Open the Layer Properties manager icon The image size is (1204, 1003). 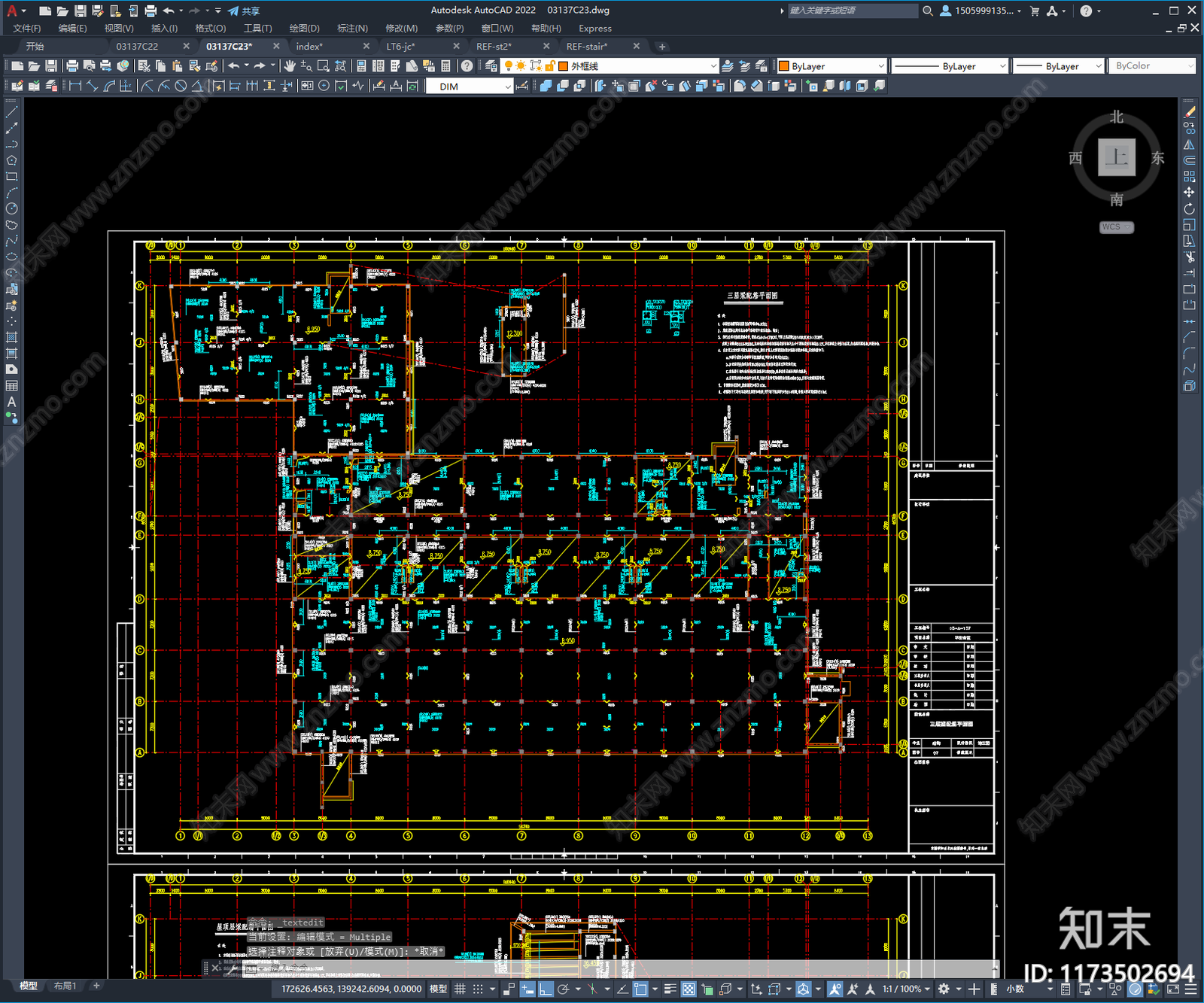[491, 66]
